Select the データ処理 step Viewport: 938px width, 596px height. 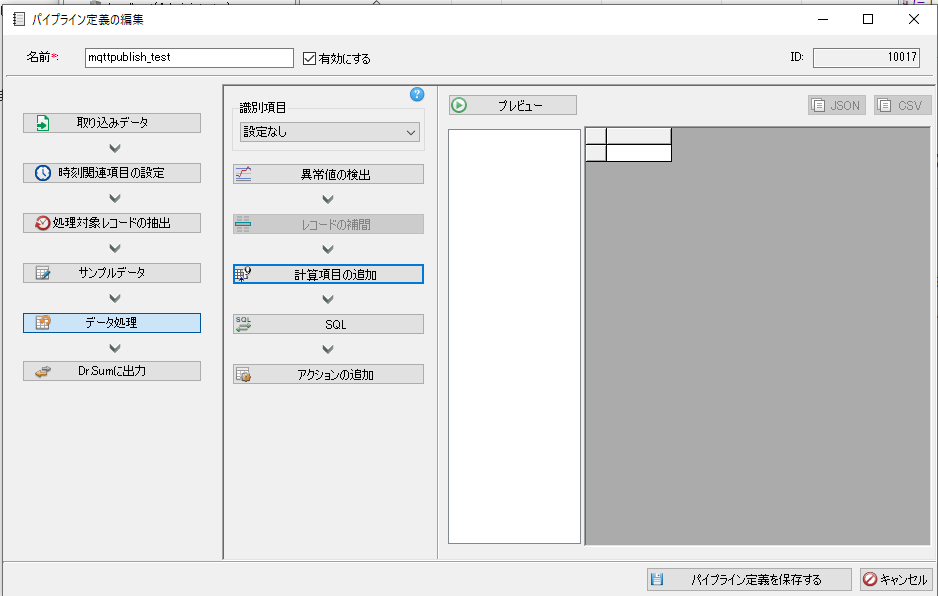point(112,323)
